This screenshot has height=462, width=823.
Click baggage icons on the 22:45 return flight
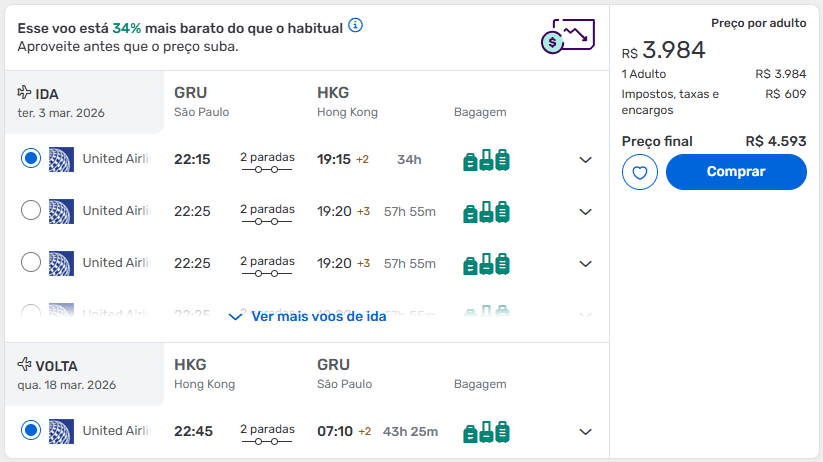coord(486,432)
